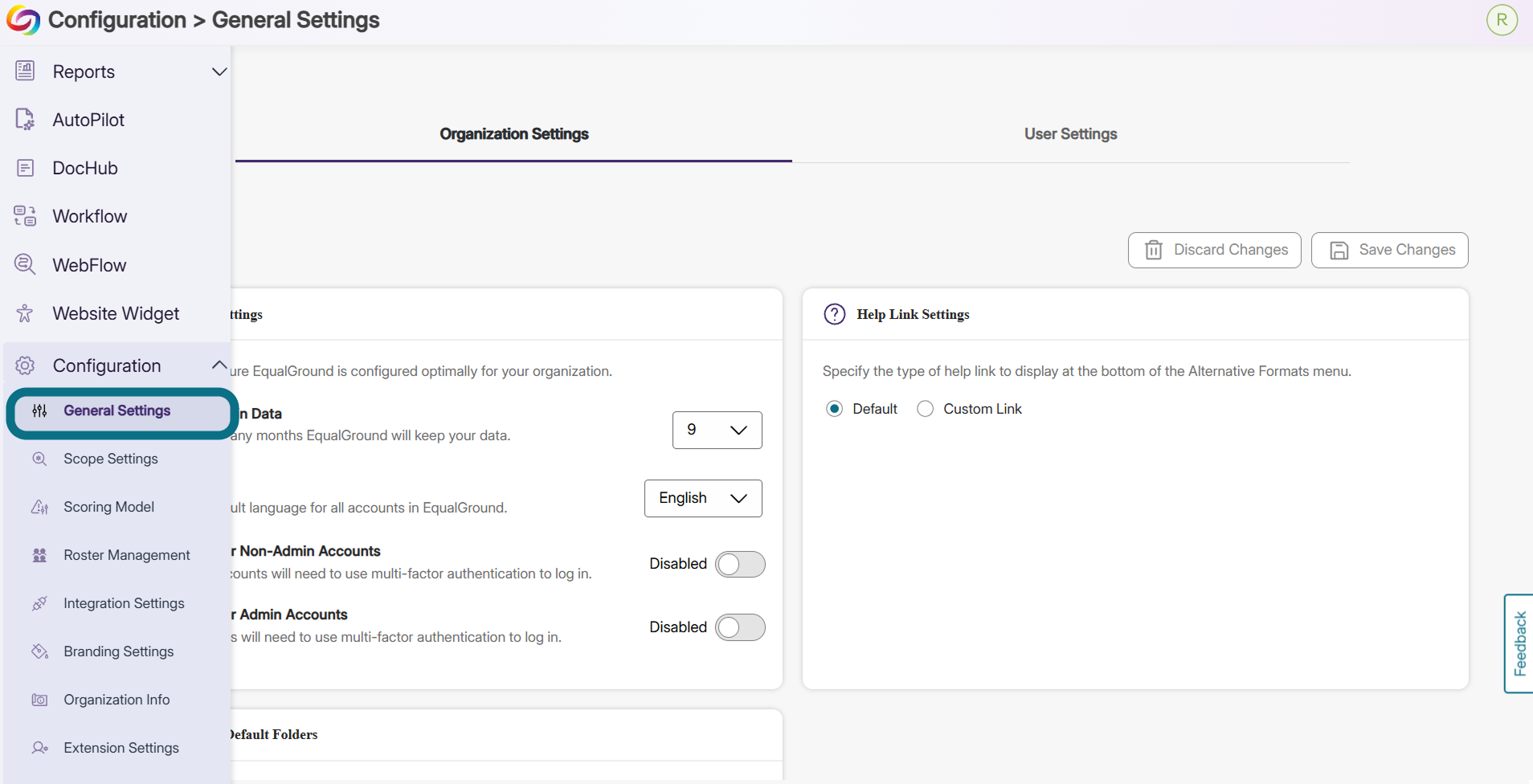Image resolution: width=1533 pixels, height=784 pixels.
Task: Click the Integration Settings plug icon
Action: point(39,603)
